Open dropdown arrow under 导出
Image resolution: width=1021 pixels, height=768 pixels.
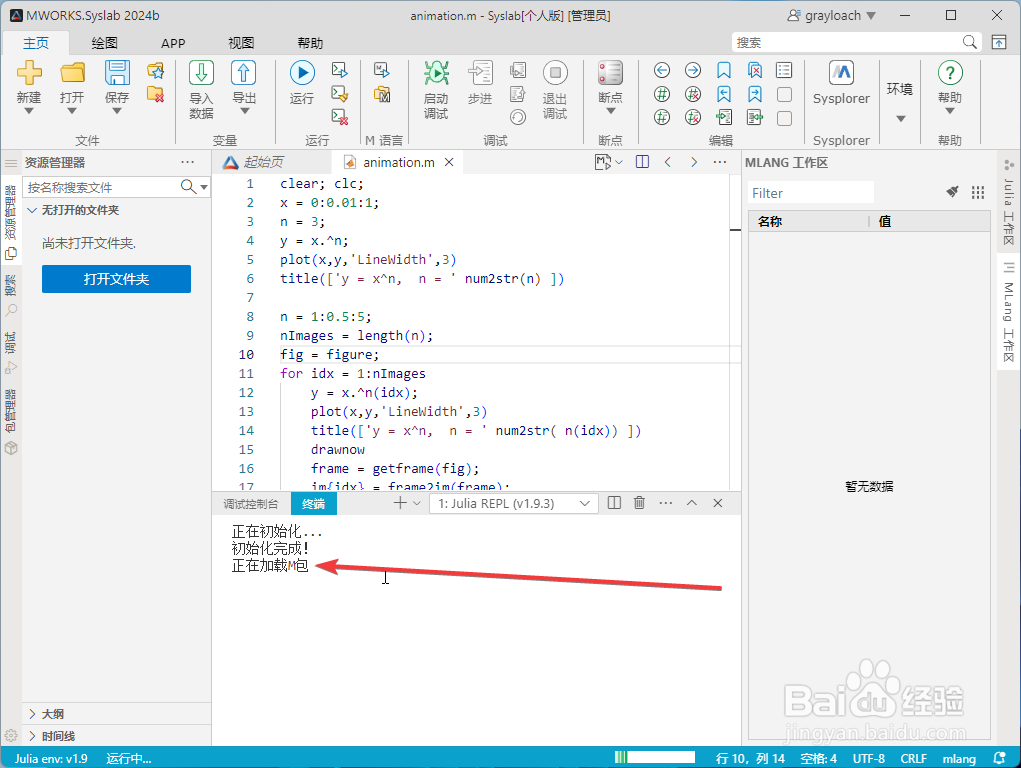[244, 111]
